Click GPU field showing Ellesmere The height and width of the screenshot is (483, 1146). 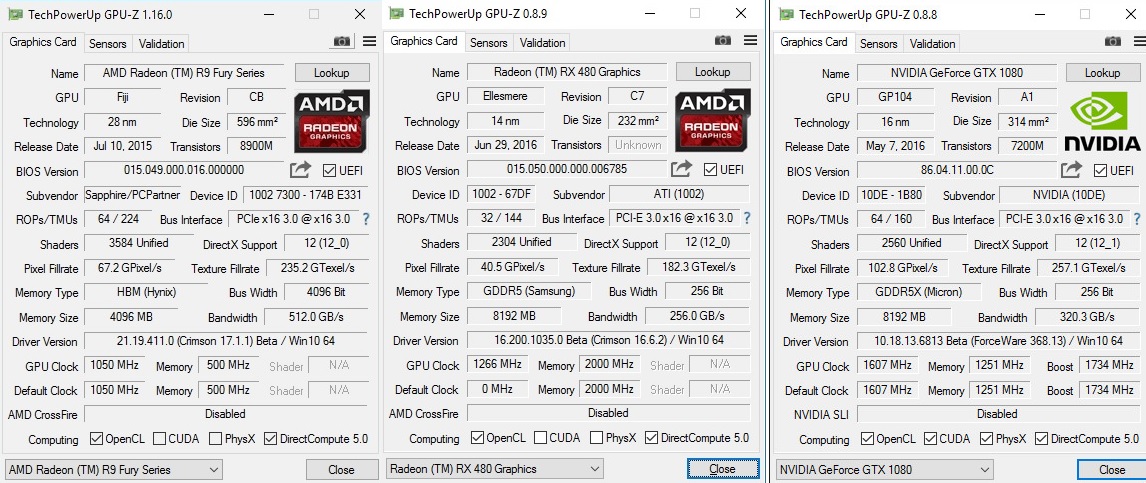[505, 96]
